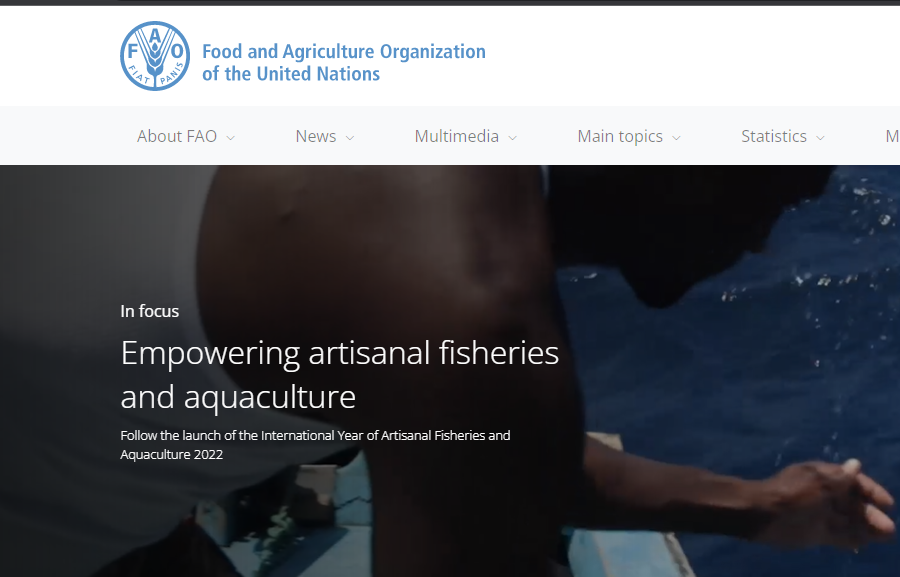Image resolution: width=900 pixels, height=577 pixels.
Task: Open the Food and Agriculture Organization title link
Action: pyautogui.click(x=343, y=63)
